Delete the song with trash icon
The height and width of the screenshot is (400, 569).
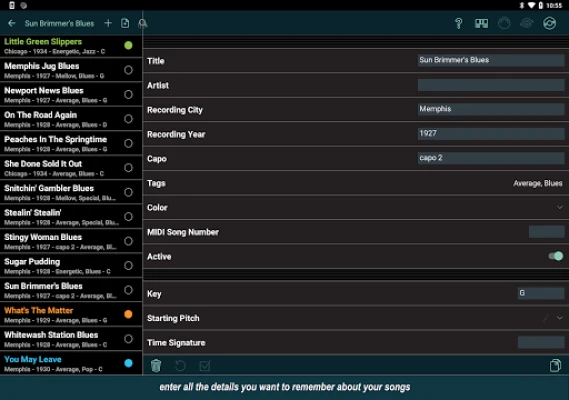(156, 366)
